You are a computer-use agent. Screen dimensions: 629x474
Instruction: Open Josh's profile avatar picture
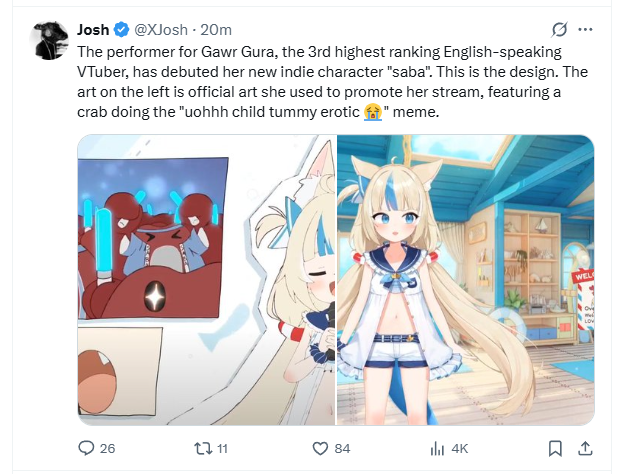coord(49,41)
